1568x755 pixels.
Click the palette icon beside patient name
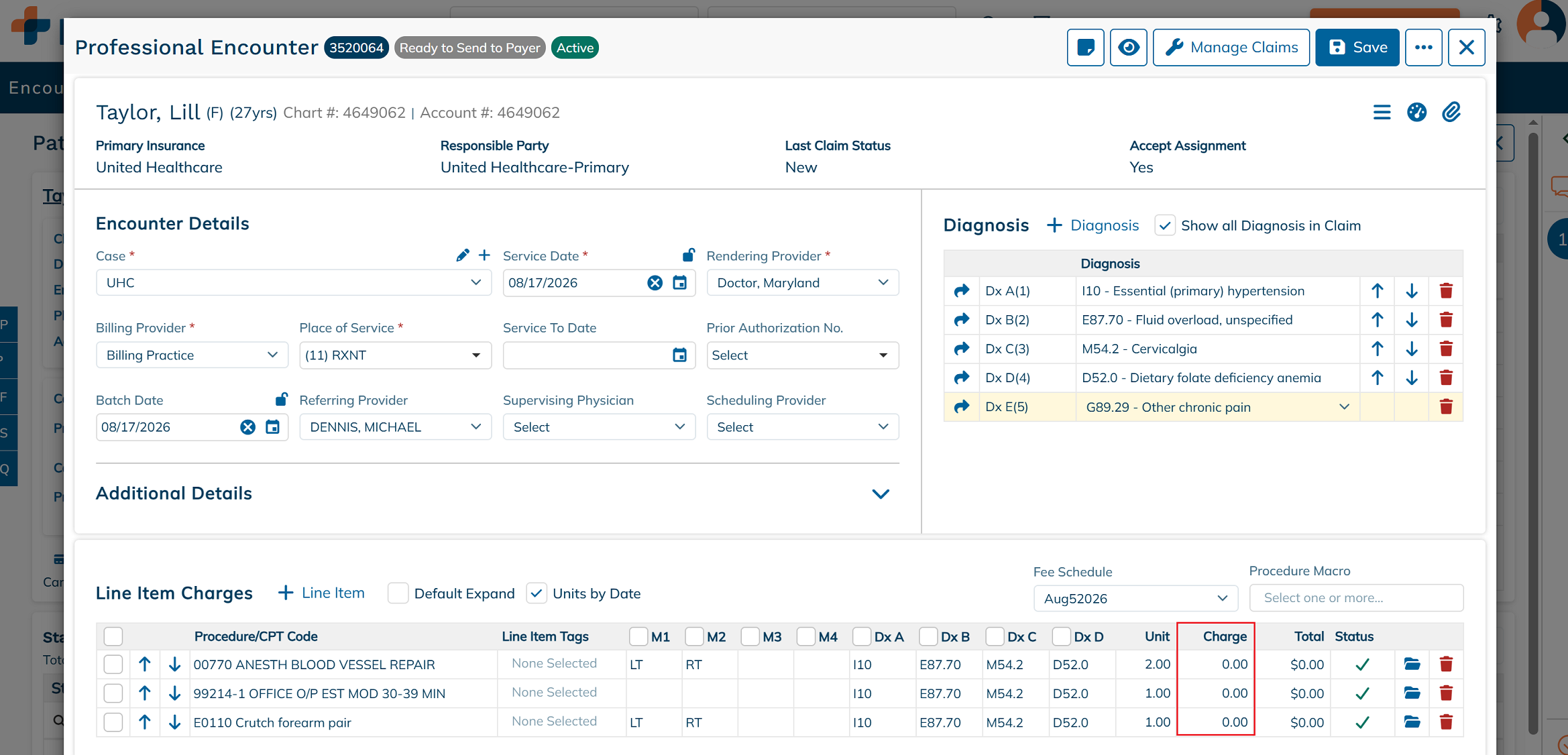coord(1416,112)
